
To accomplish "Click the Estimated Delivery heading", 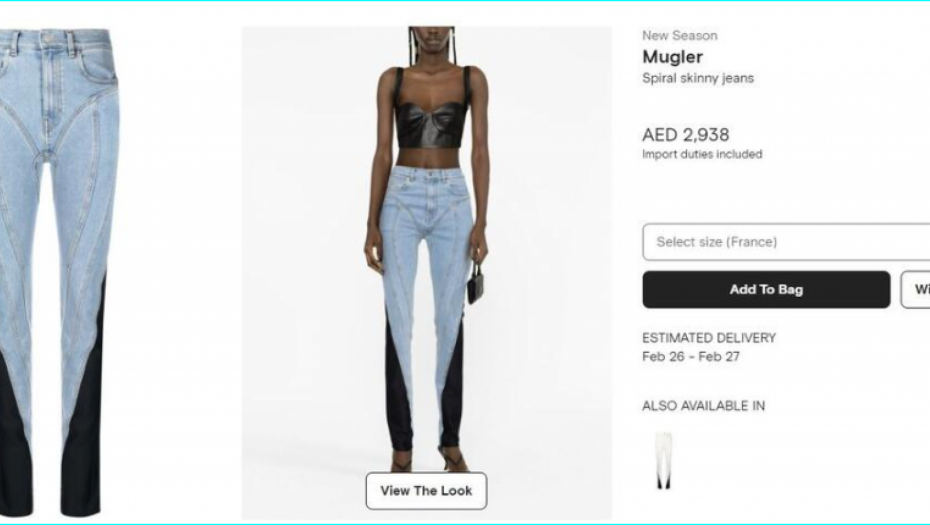I will [709, 338].
